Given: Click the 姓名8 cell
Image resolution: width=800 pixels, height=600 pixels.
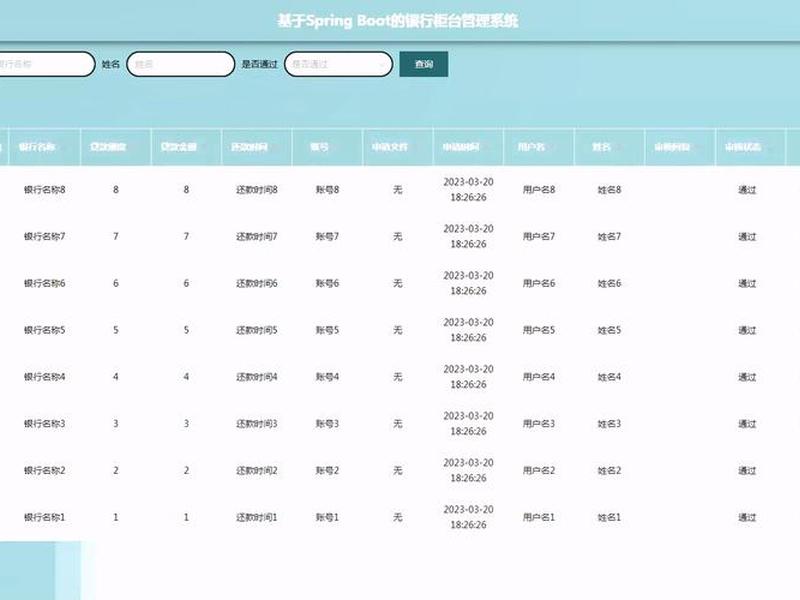Looking at the screenshot, I should click(x=609, y=190).
